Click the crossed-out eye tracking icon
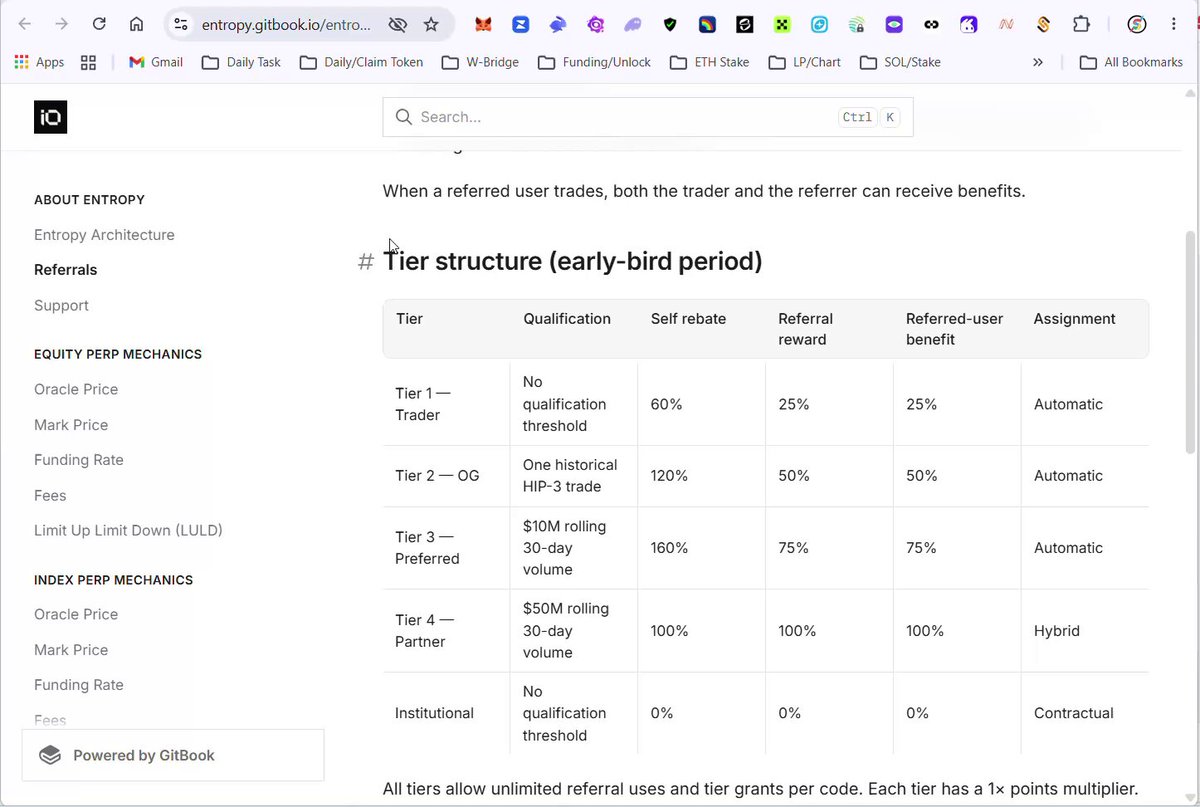The height and width of the screenshot is (807, 1200). pyautogui.click(x=397, y=24)
